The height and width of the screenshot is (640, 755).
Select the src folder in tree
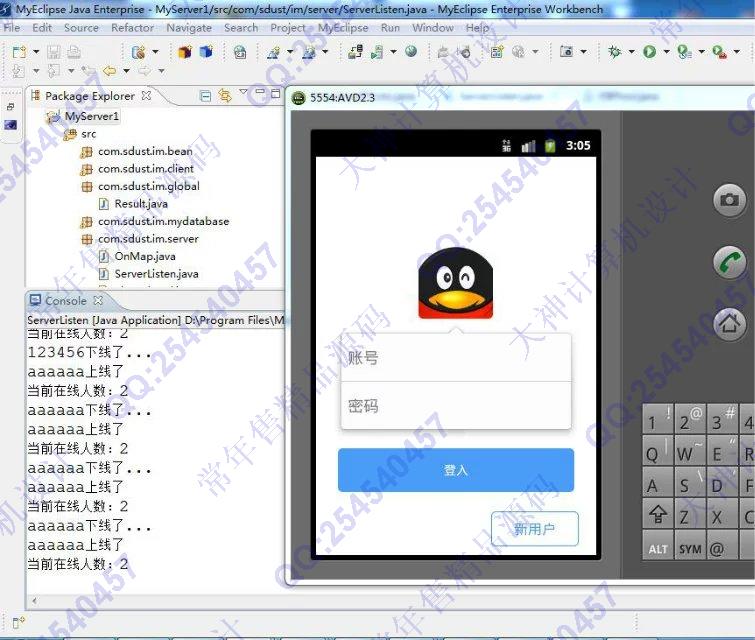(89, 134)
